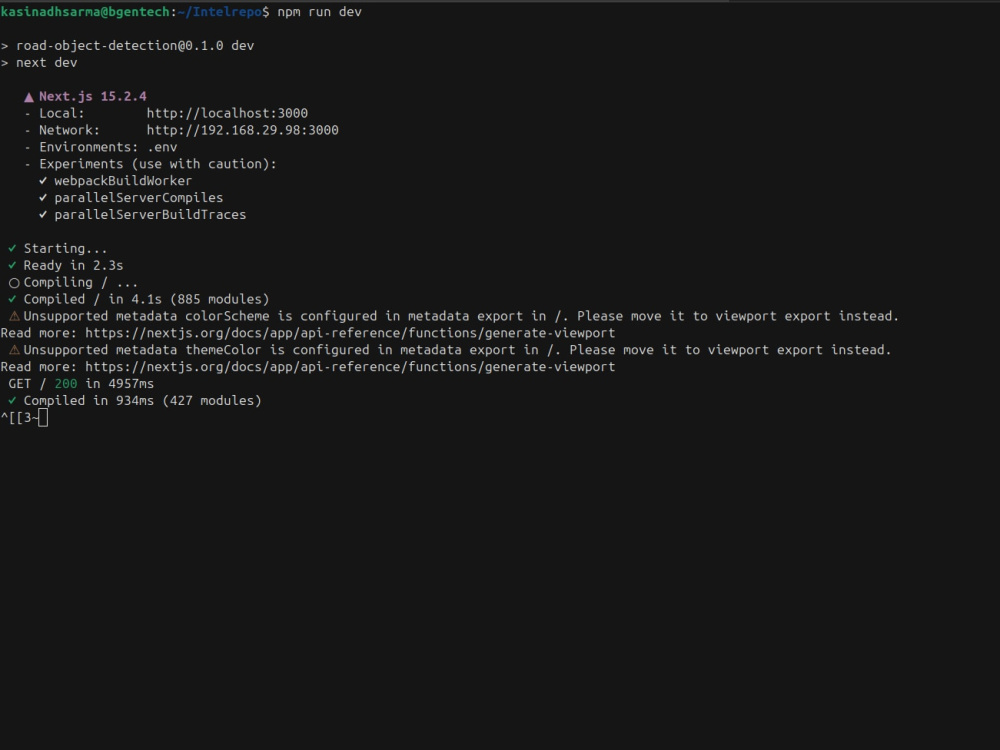Click the Next.js triangle logo icon
The height and width of the screenshot is (750, 1000).
(x=29, y=97)
